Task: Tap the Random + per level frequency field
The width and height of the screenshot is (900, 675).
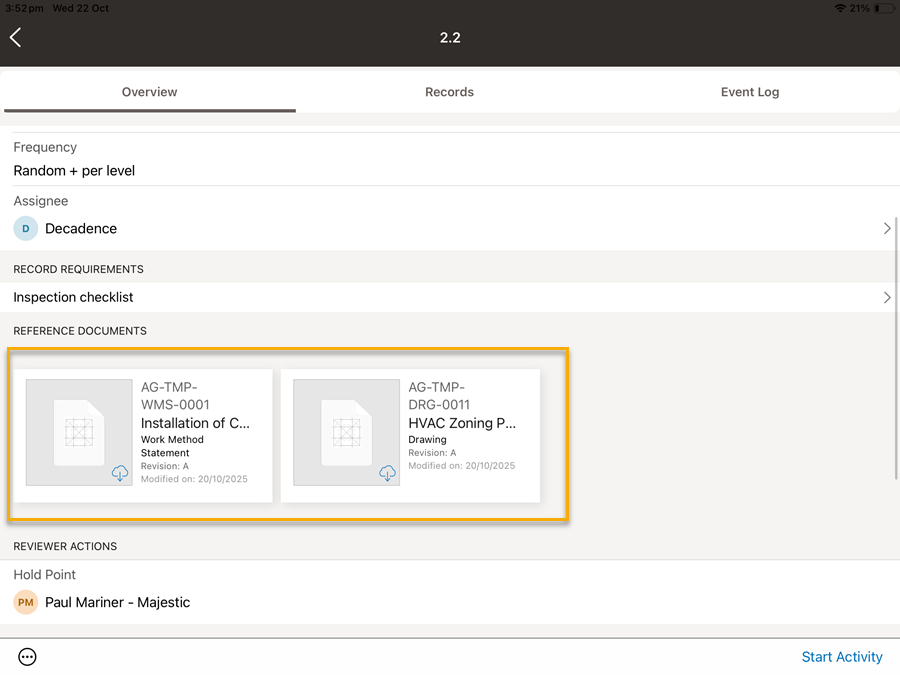Action: pyautogui.click(x=74, y=171)
